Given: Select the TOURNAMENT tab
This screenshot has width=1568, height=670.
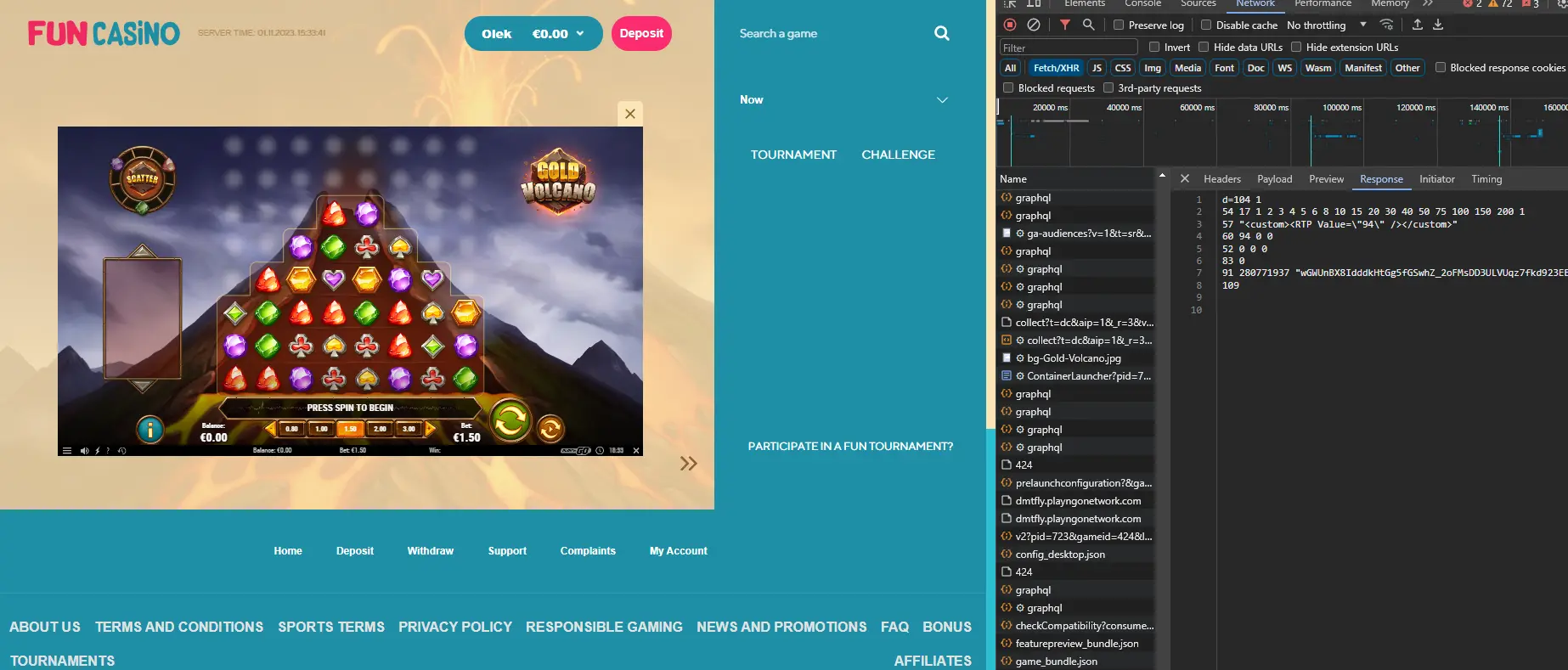Looking at the screenshot, I should (793, 155).
